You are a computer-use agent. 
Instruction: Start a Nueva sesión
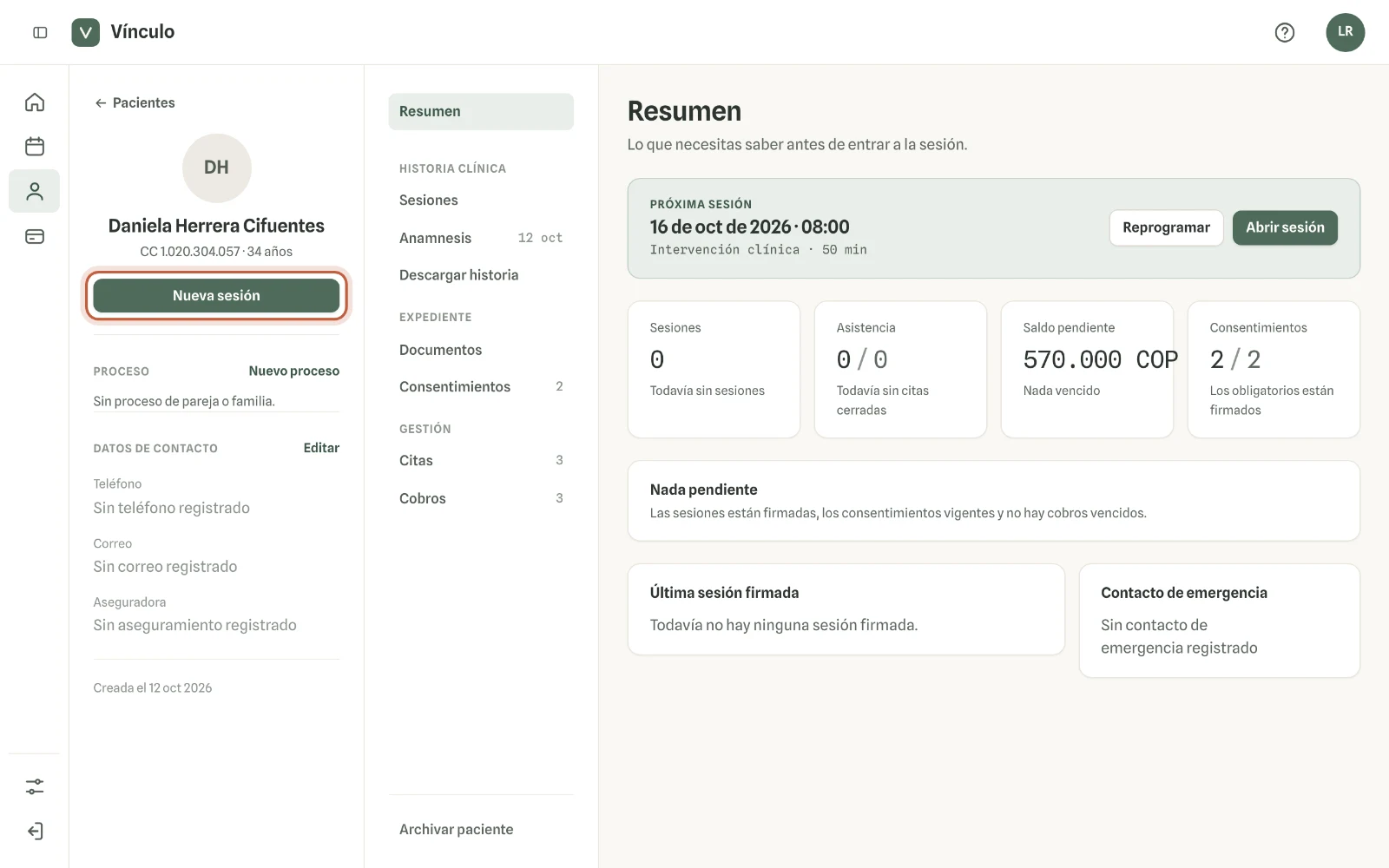pyautogui.click(x=216, y=295)
